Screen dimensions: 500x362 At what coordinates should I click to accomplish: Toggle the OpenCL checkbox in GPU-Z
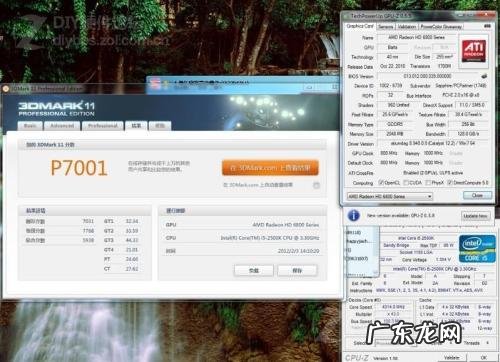[381, 182]
